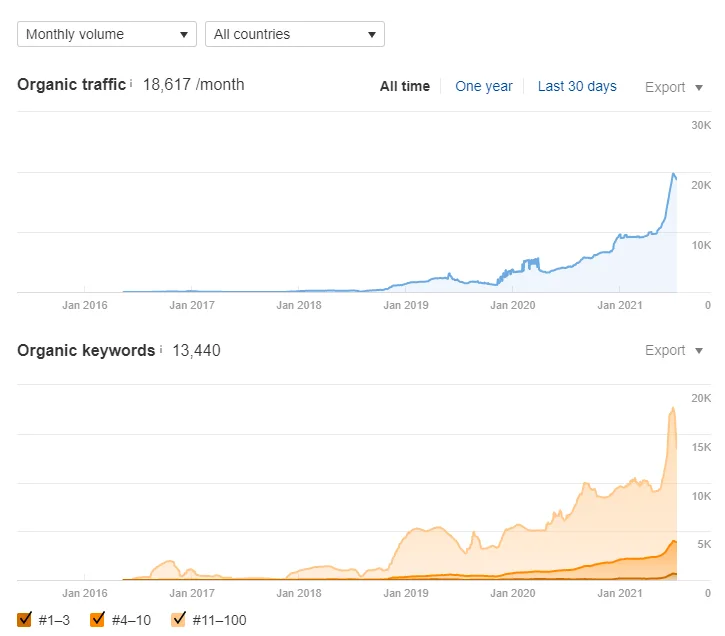Click Jan 2016 label on traffic chart
The image size is (725, 636).
(x=85, y=305)
